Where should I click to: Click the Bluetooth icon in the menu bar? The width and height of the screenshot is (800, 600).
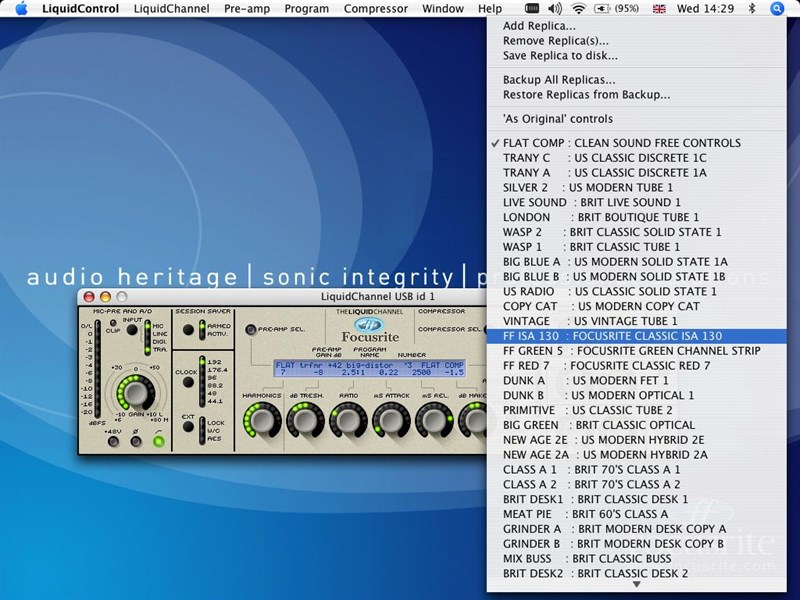(752, 8)
